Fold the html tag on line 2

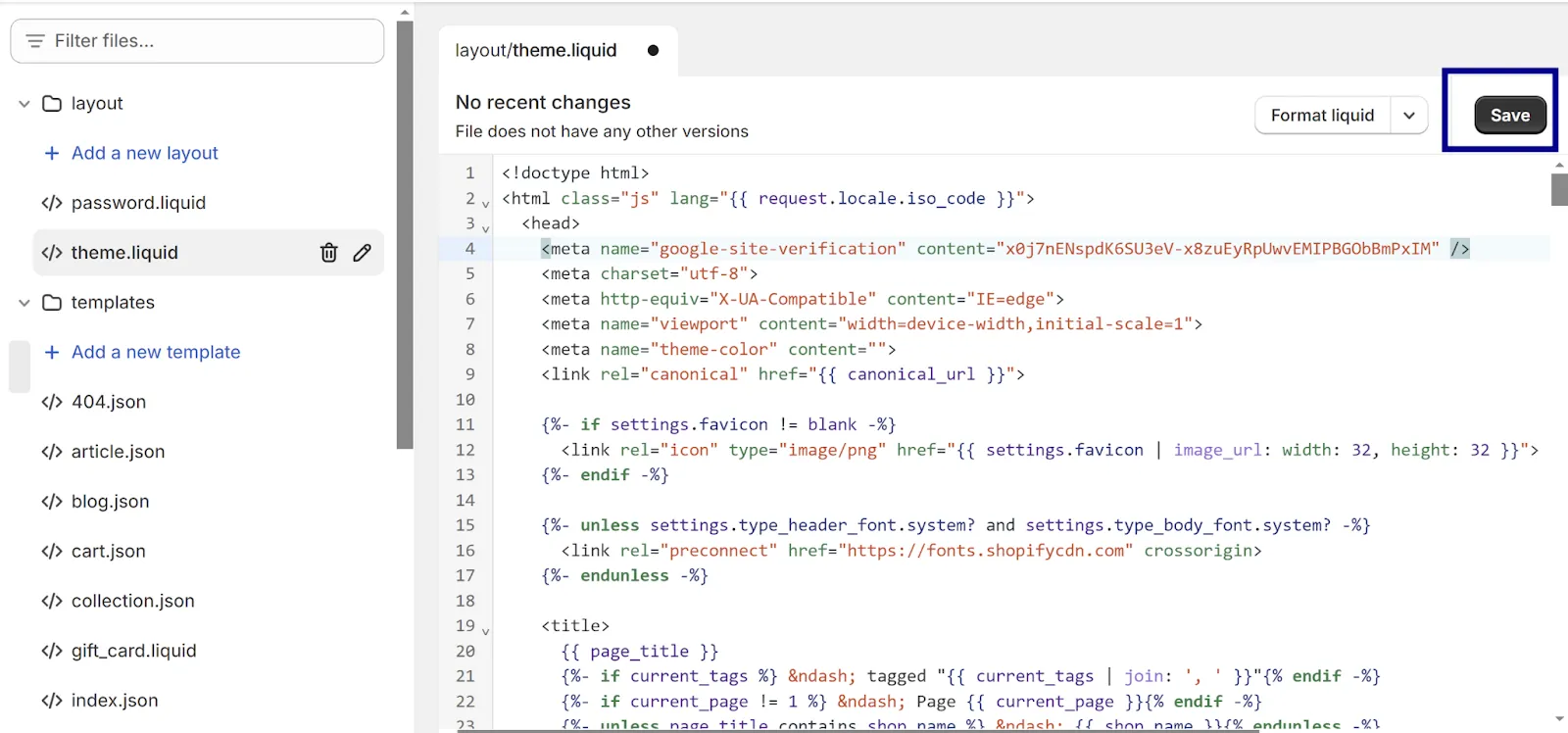[x=486, y=204]
